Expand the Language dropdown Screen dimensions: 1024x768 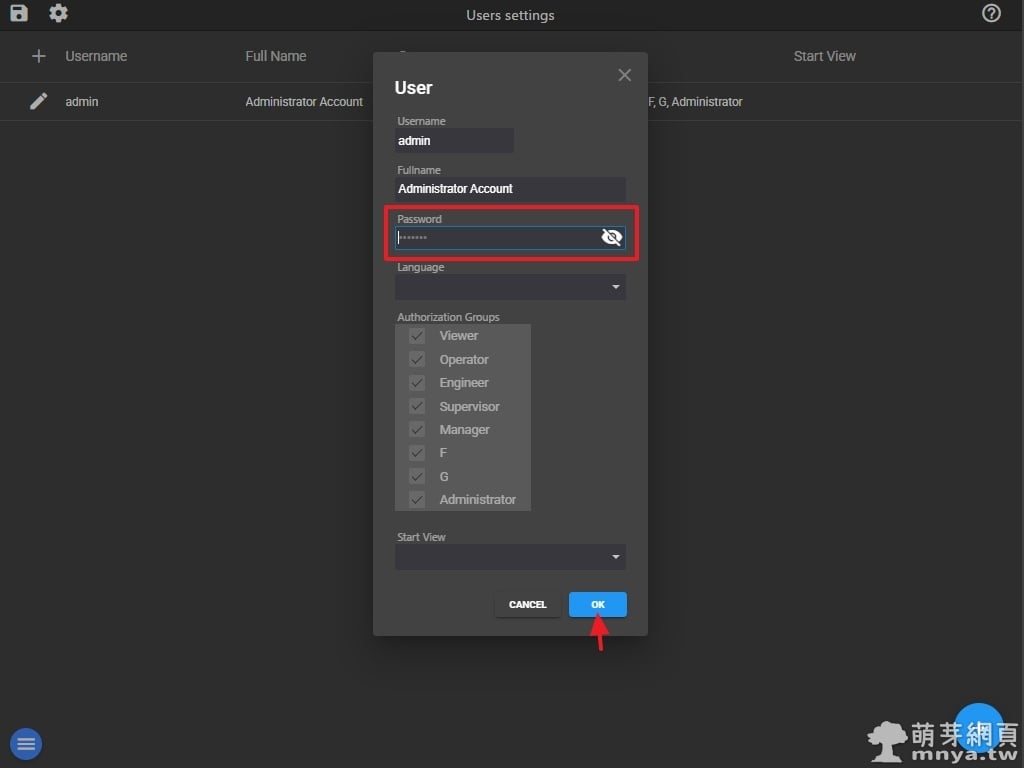click(510, 288)
